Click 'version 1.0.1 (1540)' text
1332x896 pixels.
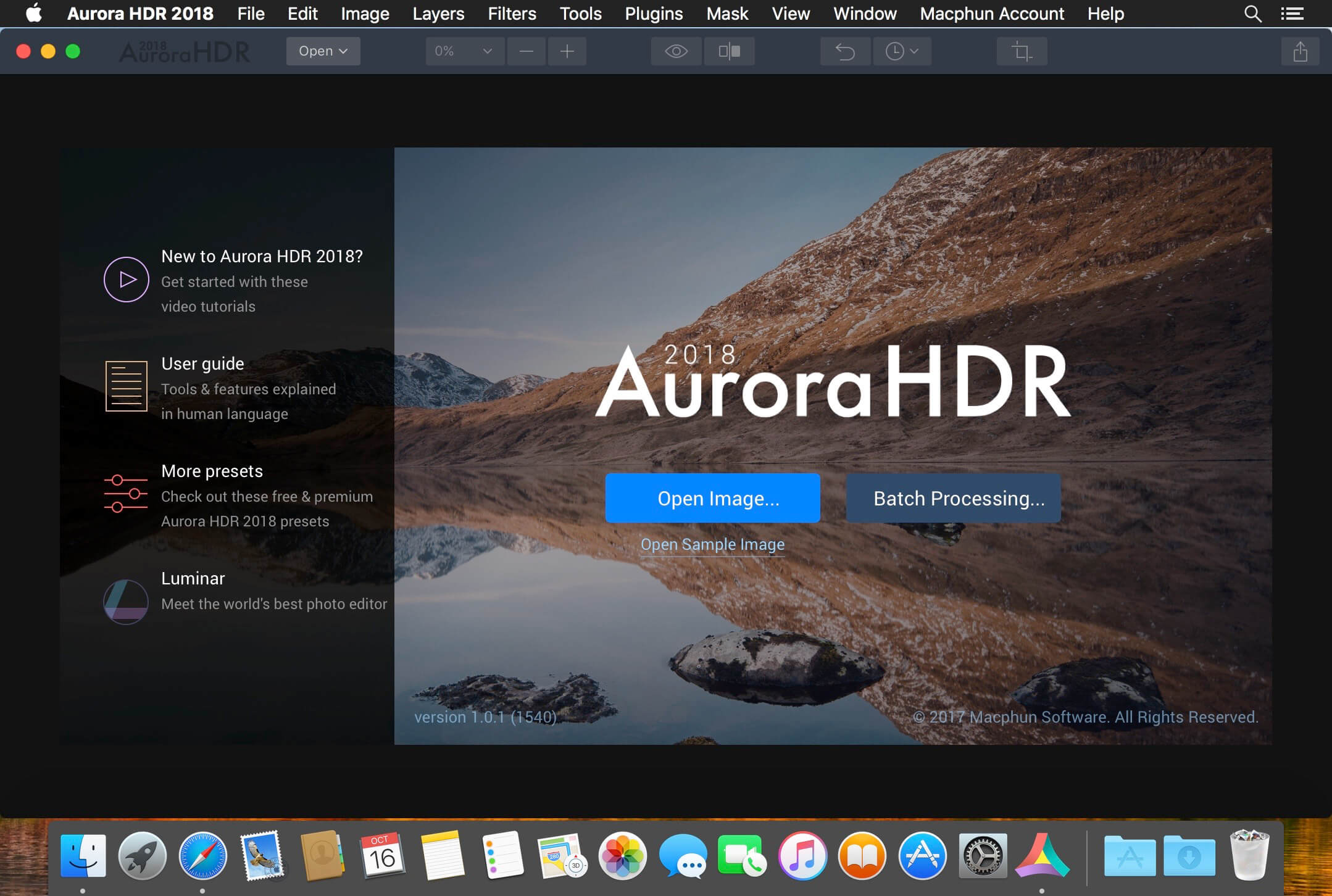pyautogui.click(x=485, y=717)
